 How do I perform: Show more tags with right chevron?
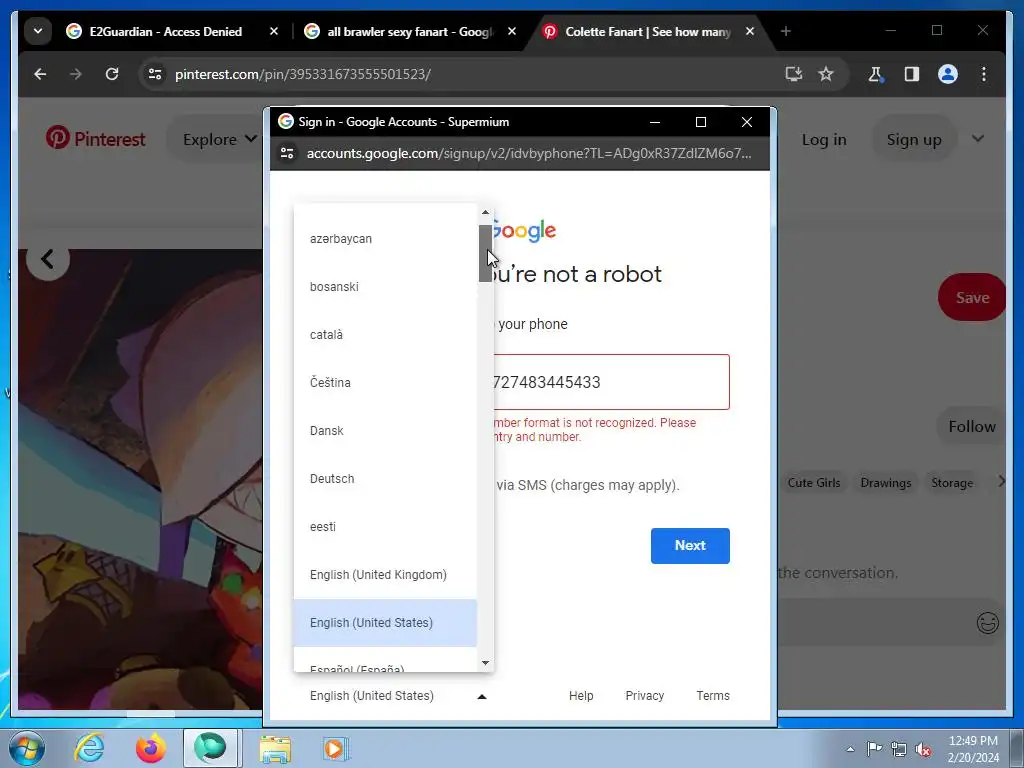tap(1001, 482)
